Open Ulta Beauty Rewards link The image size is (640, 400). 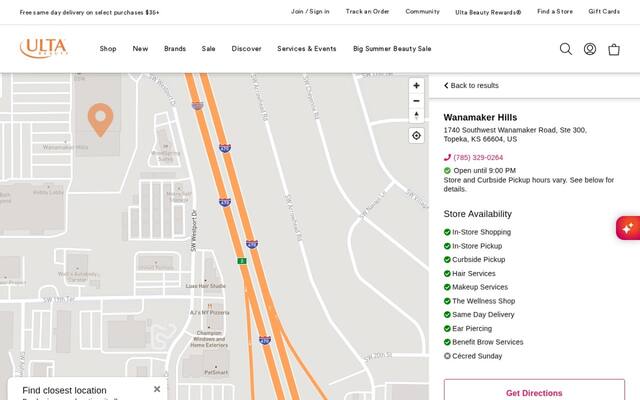488,12
